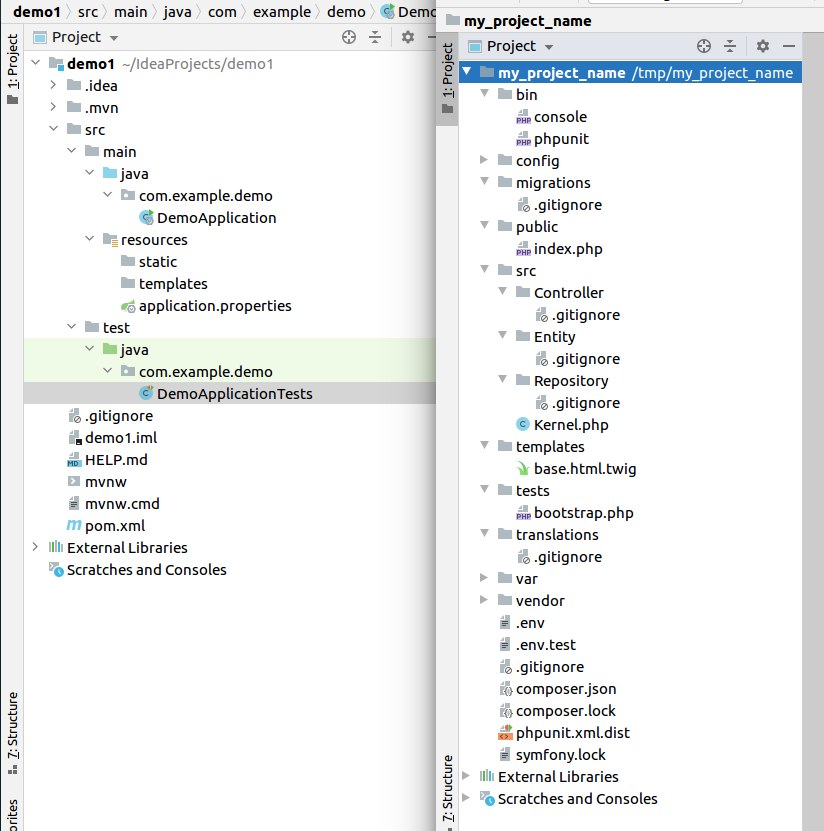Select mvnw.cmd file
The height and width of the screenshot is (831, 824).
click(x=113, y=503)
